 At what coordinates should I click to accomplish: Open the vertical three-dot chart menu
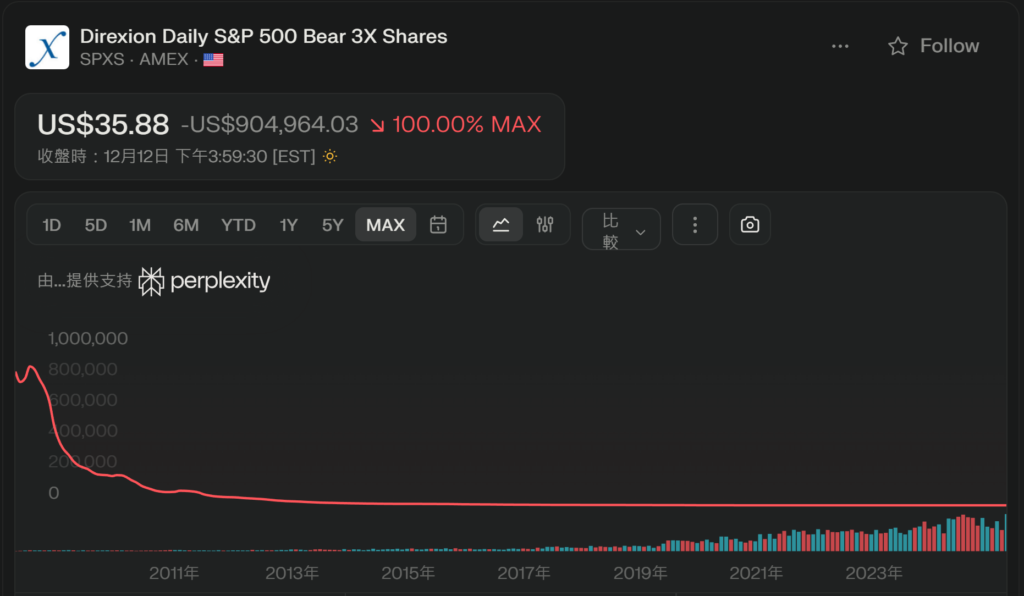tap(695, 225)
